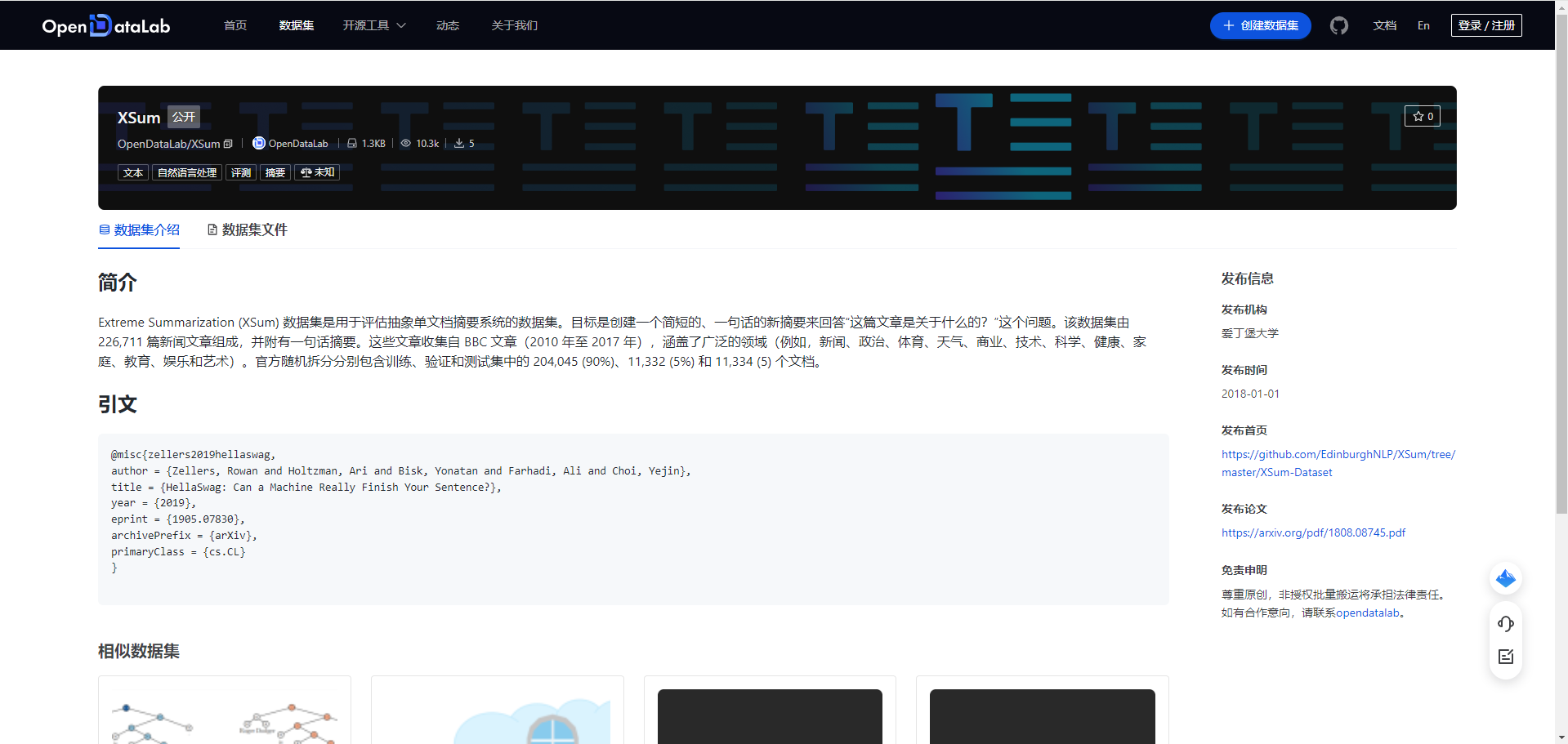Click the blue bird floating icon

coord(1506,579)
